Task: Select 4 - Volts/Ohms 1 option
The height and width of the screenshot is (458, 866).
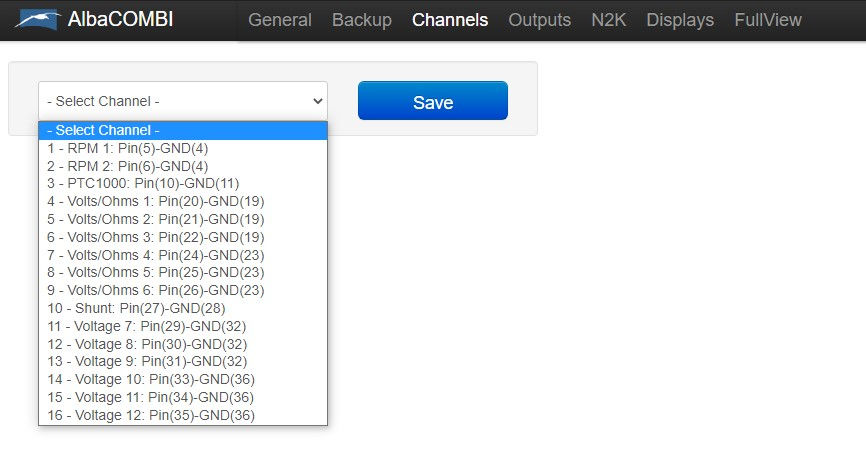Action: pyautogui.click(x=183, y=202)
